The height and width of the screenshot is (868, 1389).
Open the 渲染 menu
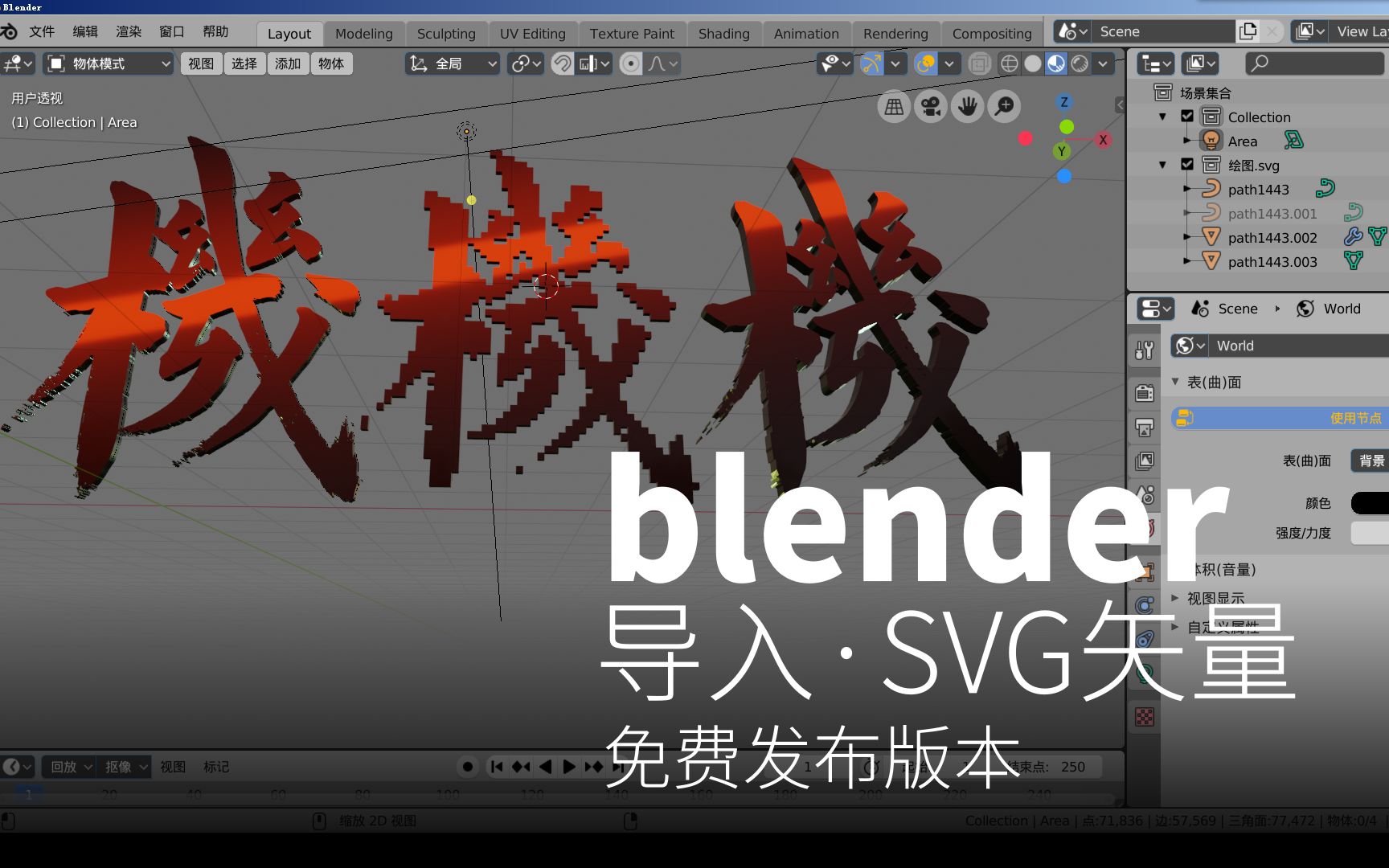point(128,31)
